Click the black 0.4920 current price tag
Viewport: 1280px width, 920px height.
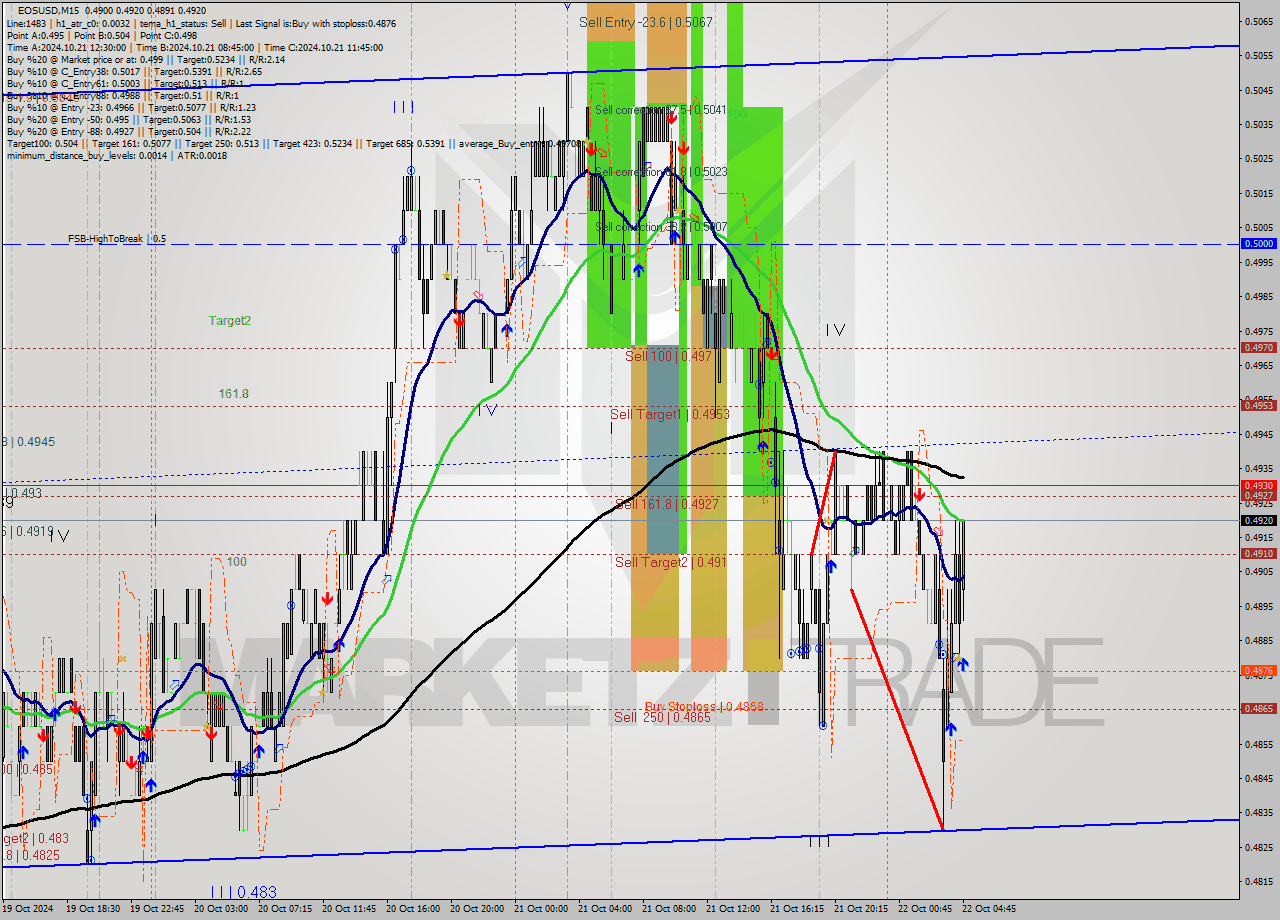(x=1257, y=520)
